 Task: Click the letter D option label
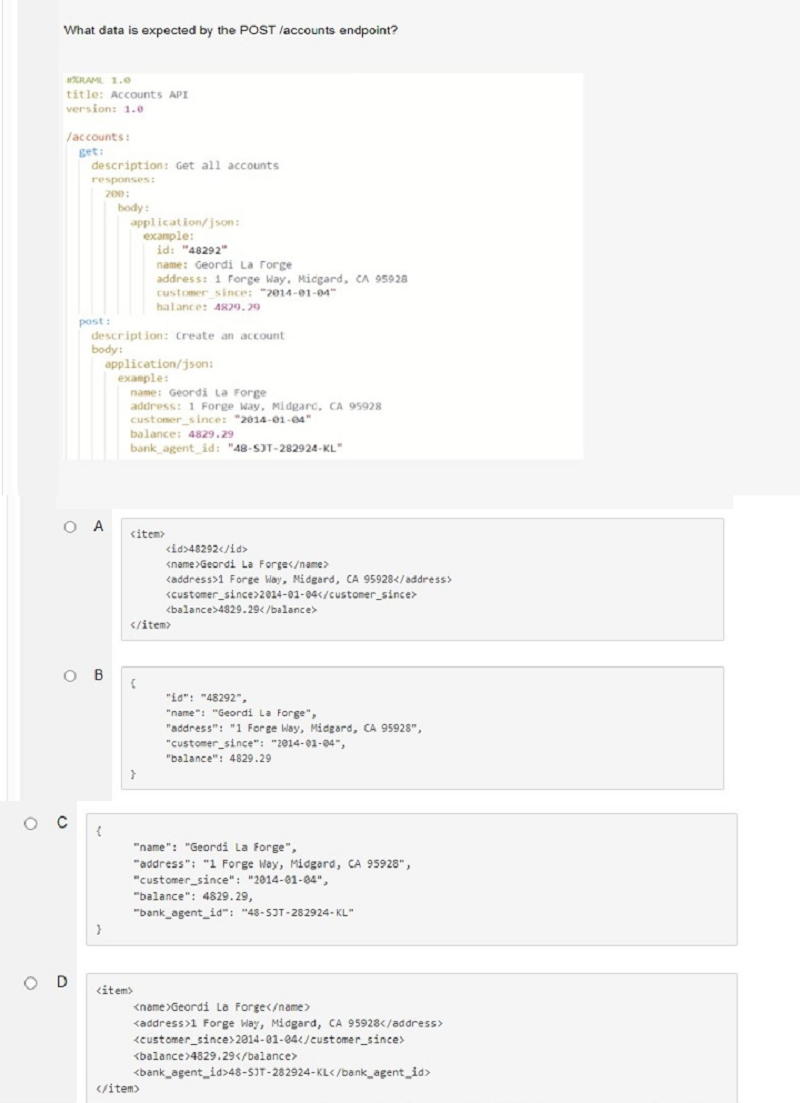pyautogui.click(x=62, y=980)
